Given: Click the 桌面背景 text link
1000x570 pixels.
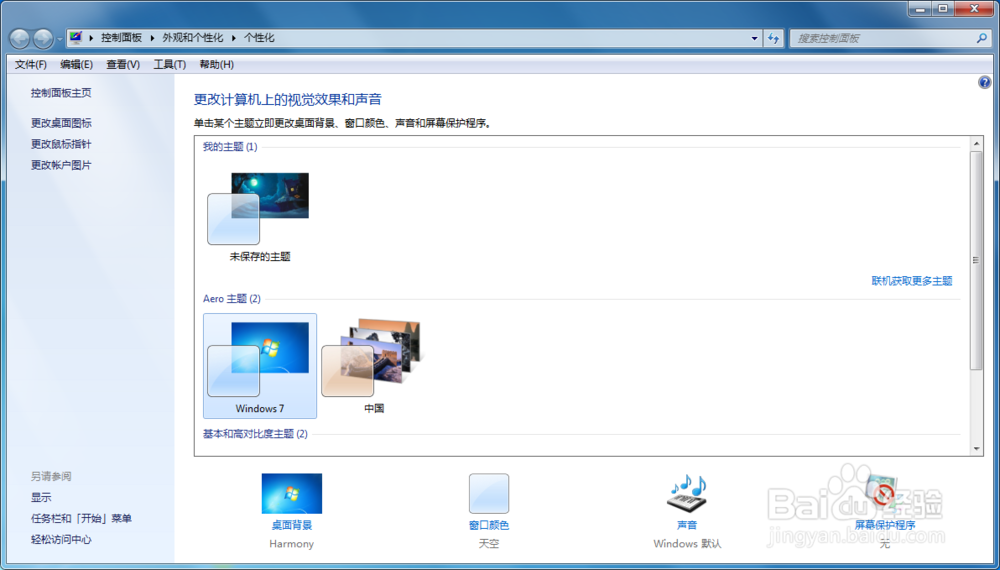Looking at the screenshot, I should [291, 525].
